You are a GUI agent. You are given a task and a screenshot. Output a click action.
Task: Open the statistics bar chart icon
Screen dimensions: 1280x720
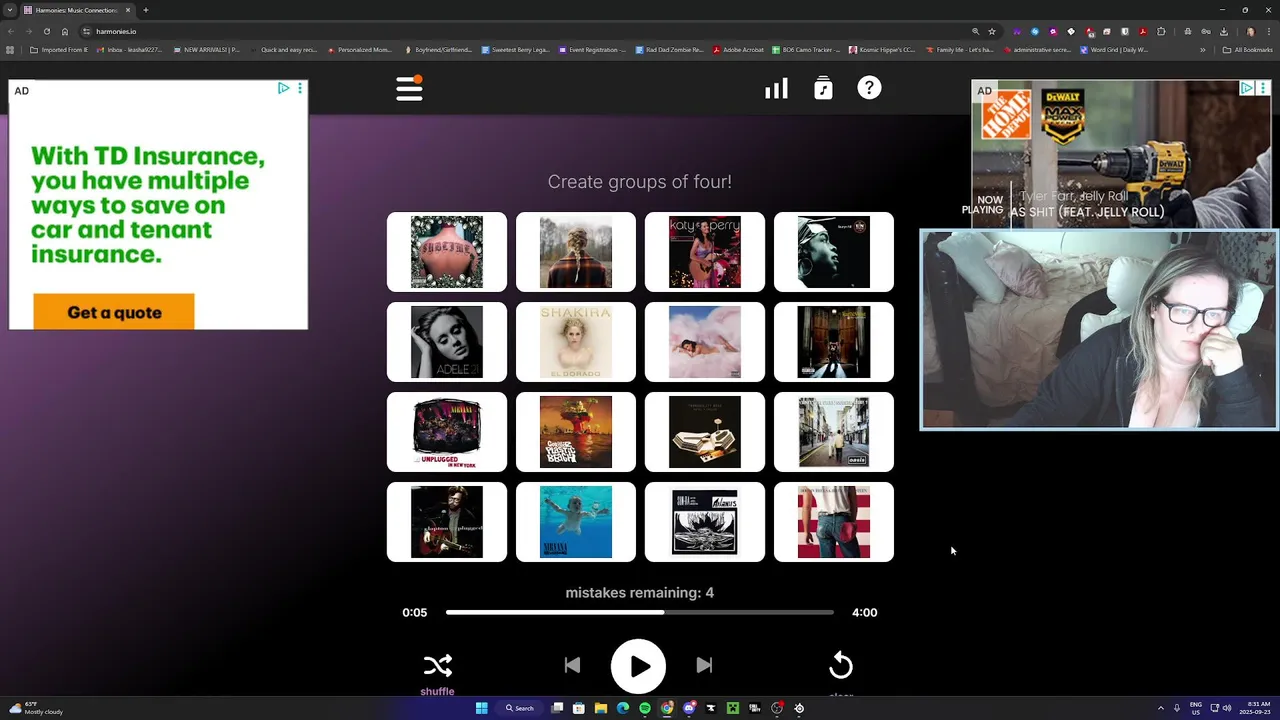(776, 88)
